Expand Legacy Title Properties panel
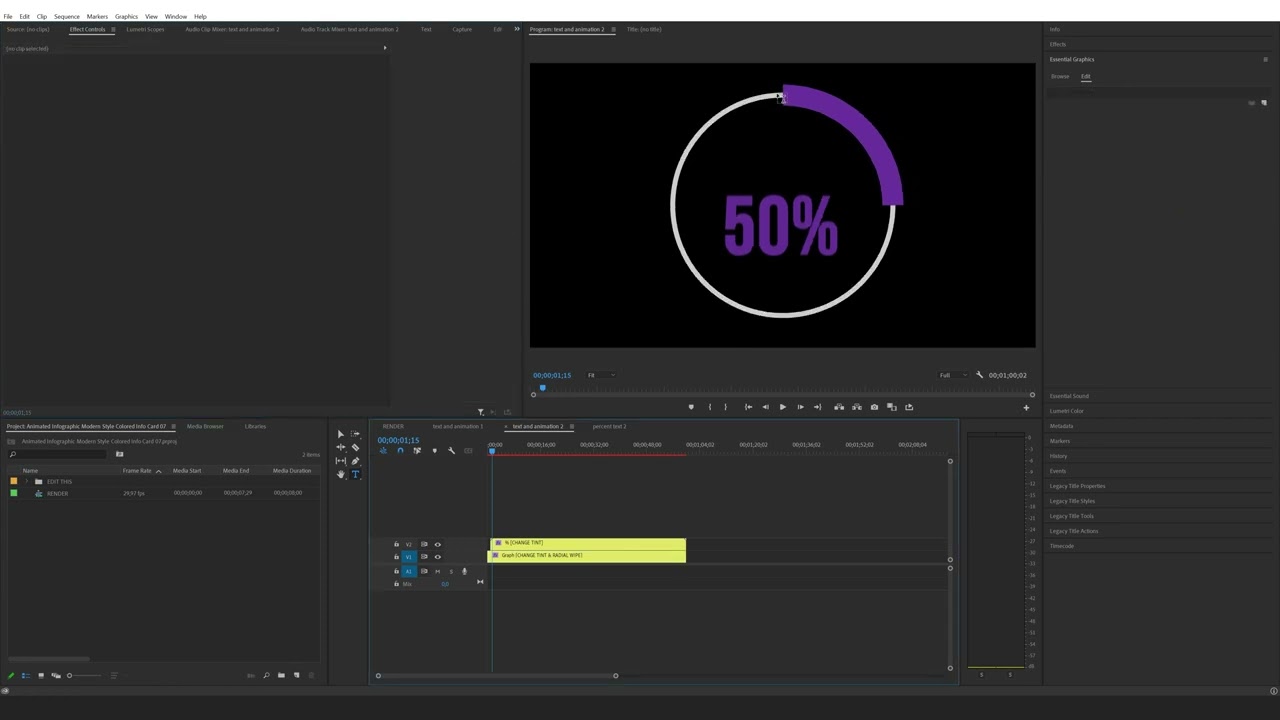1280x720 pixels. (1077, 486)
